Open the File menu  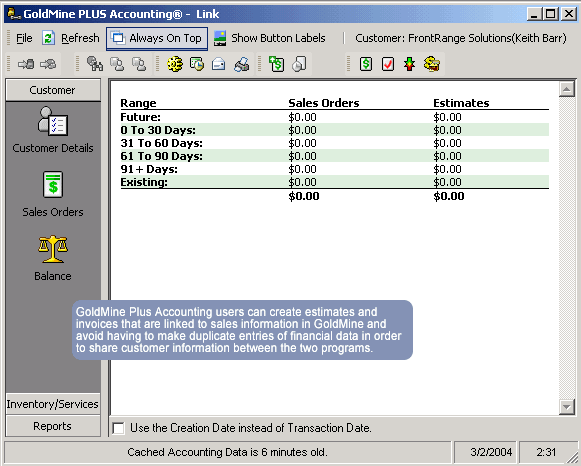click(x=24, y=38)
